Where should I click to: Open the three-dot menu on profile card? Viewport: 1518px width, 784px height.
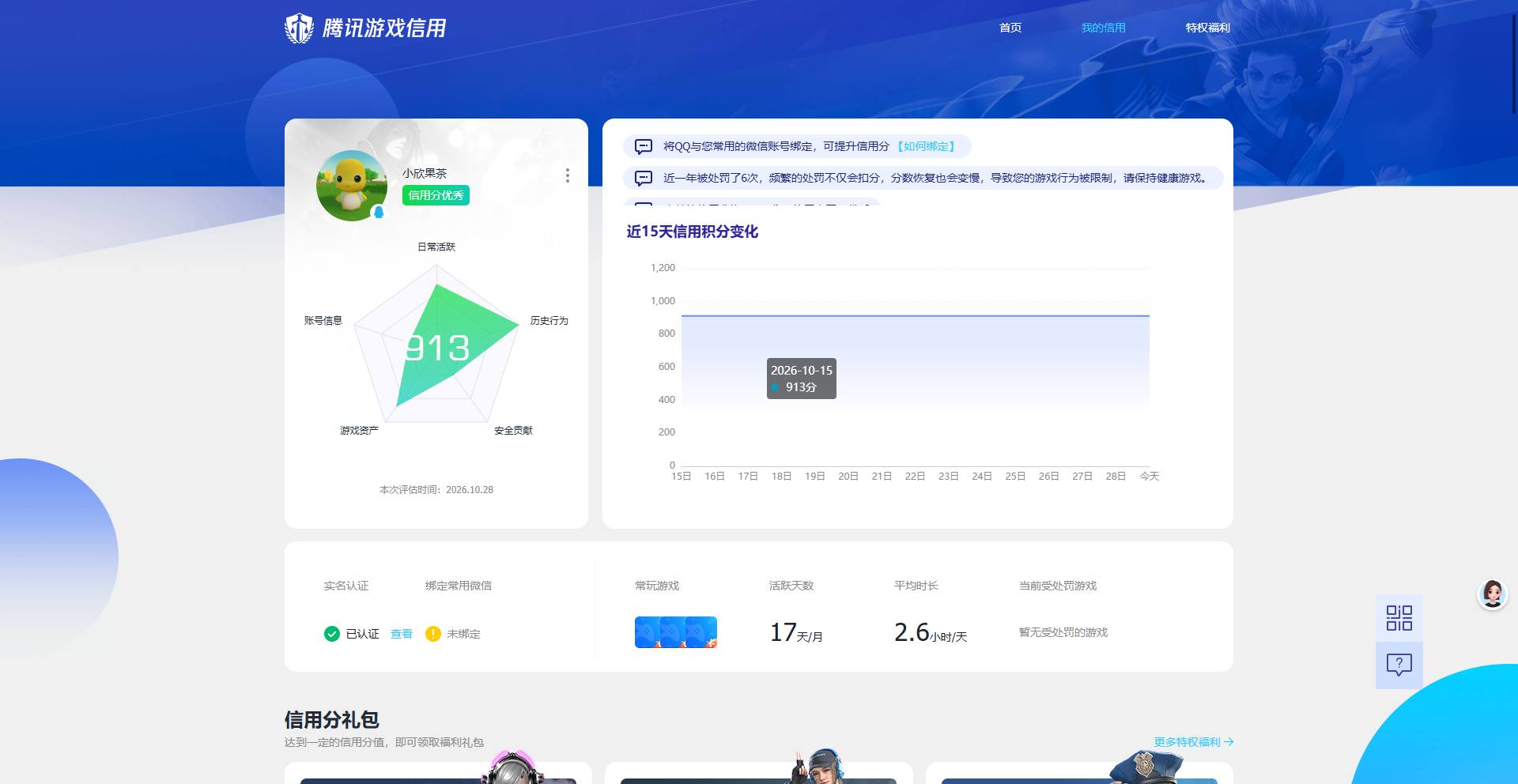pyautogui.click(x=567, y=175)
